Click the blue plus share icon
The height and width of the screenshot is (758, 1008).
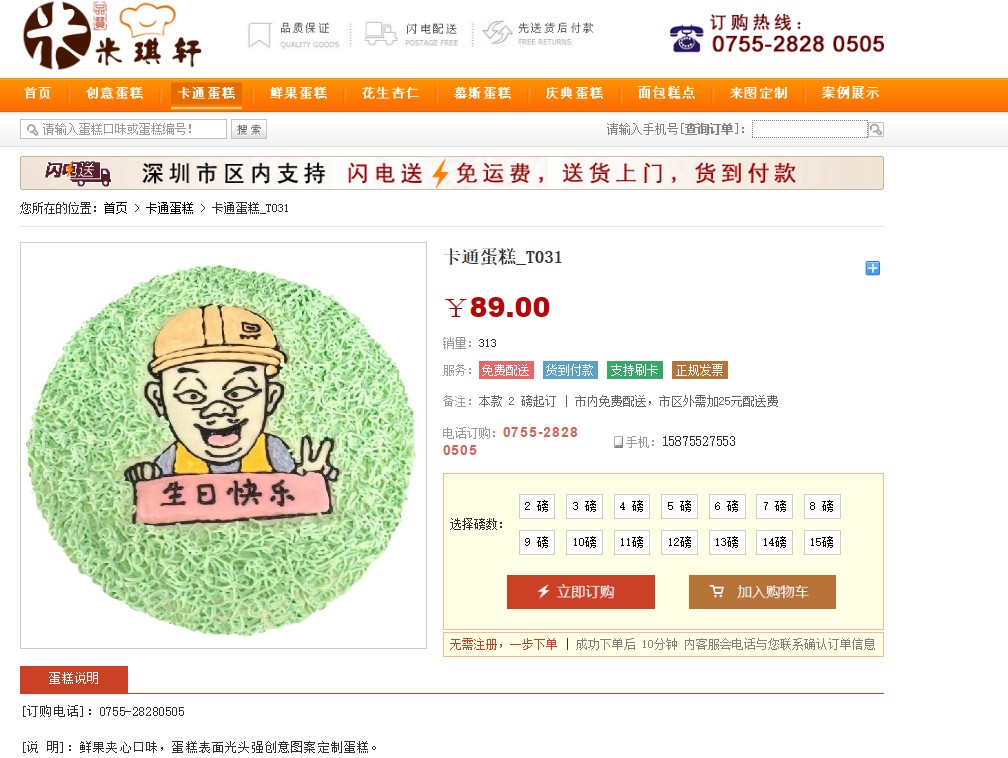tap(872, 268)
